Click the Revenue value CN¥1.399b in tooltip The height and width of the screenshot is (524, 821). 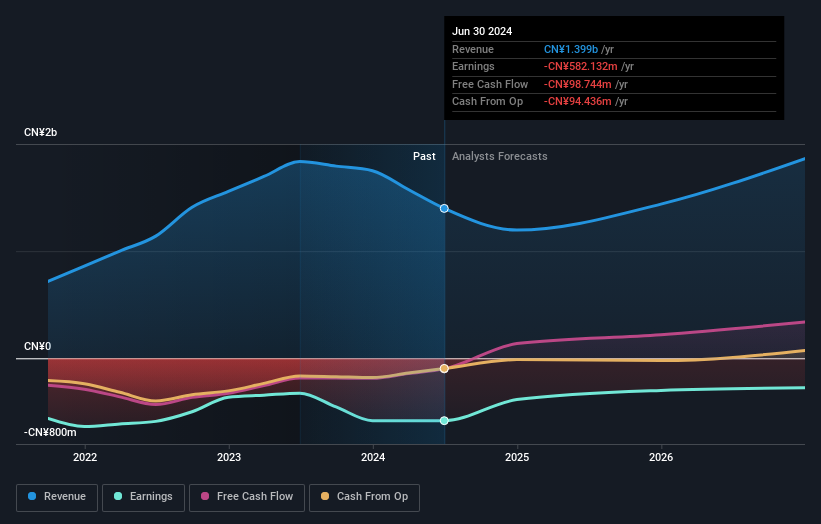click(x=571, y=49)
